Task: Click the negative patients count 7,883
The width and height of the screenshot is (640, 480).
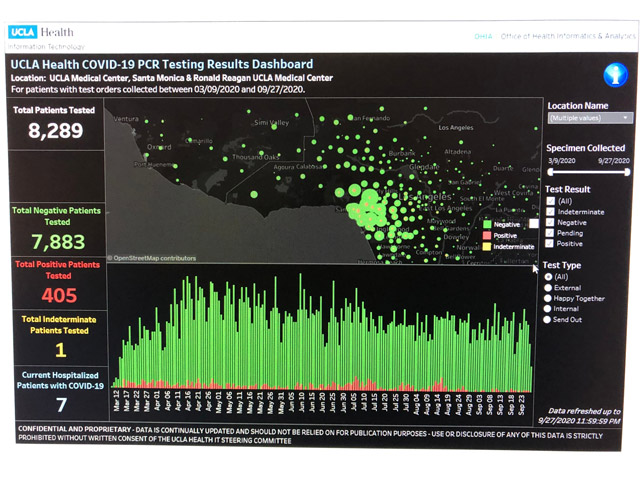Action: (58, 242)
